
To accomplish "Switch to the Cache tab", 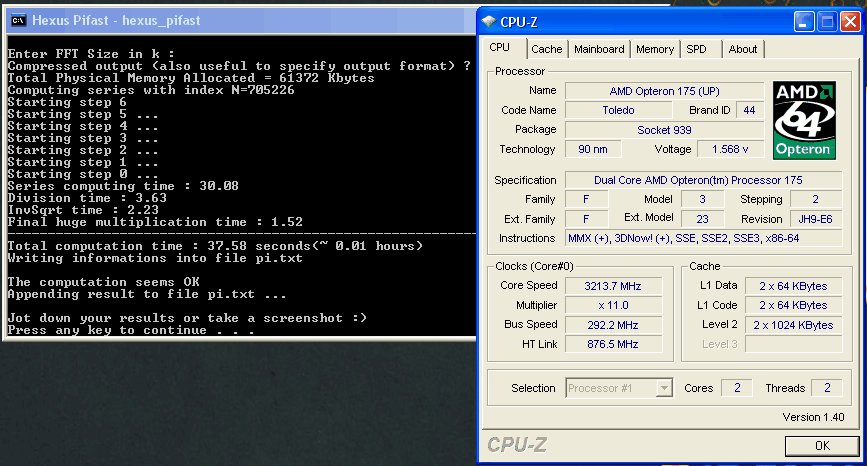I will tap(546, 49).
